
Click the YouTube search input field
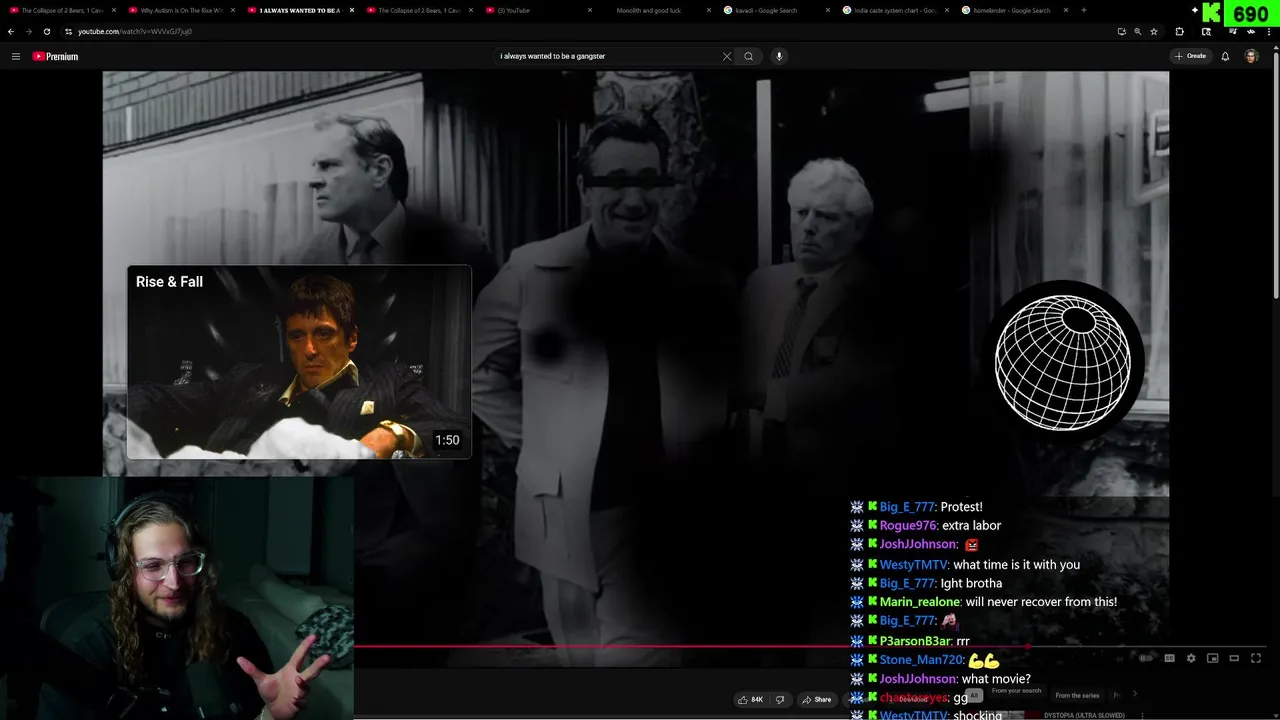pos(608,56)
